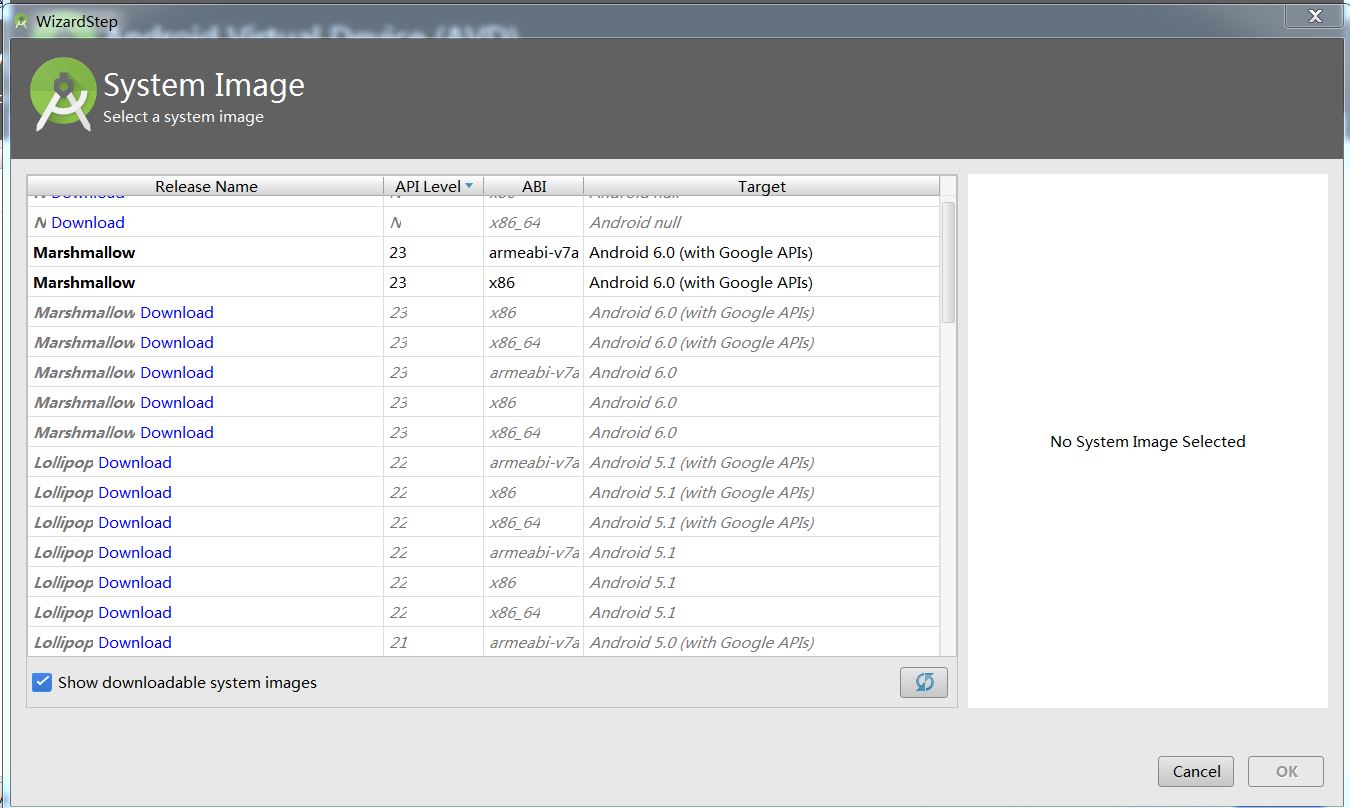Download Lollipop API 21 armeabi-v7a image

pos(135,642)
